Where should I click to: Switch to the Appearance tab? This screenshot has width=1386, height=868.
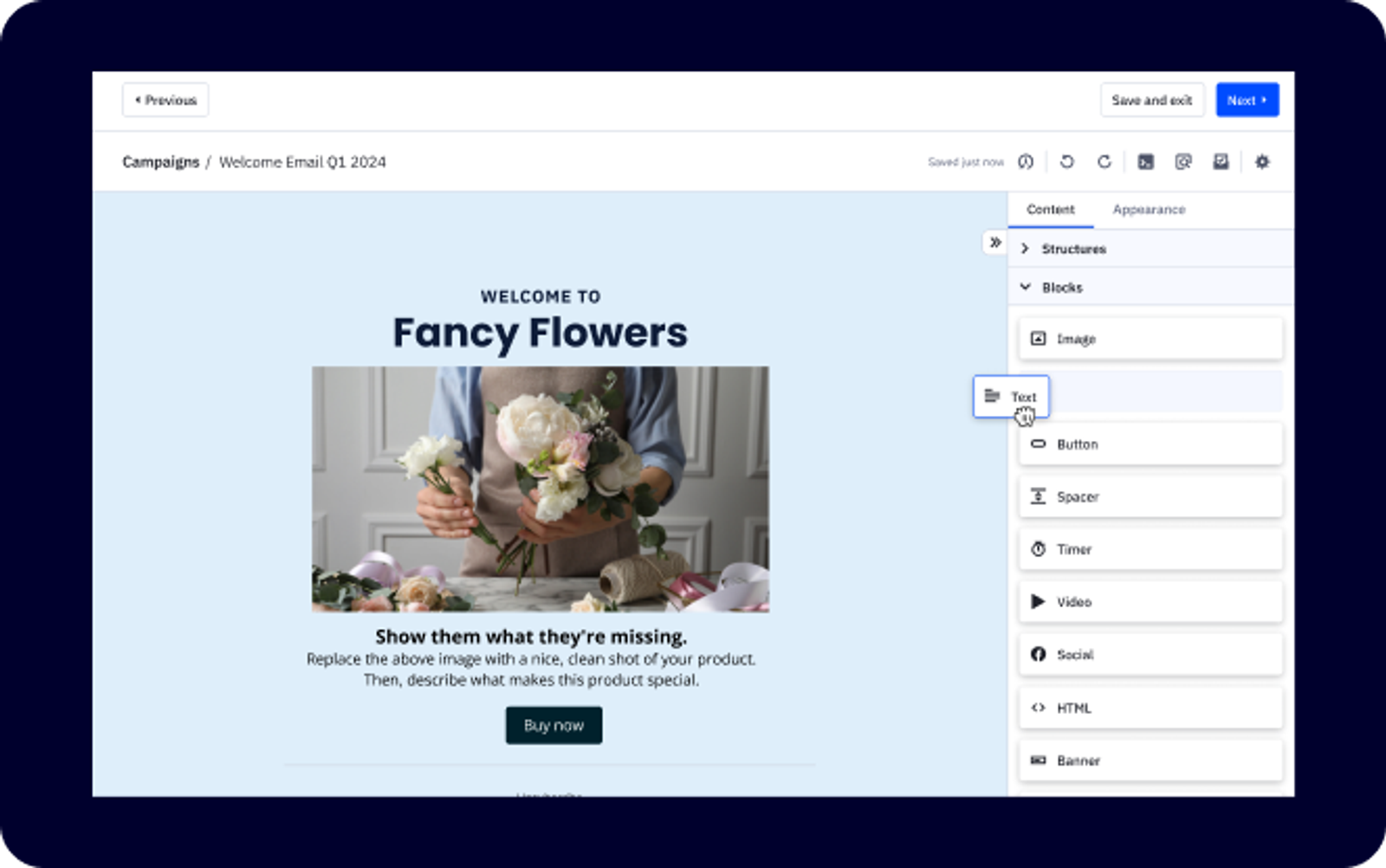(1149, 210)
